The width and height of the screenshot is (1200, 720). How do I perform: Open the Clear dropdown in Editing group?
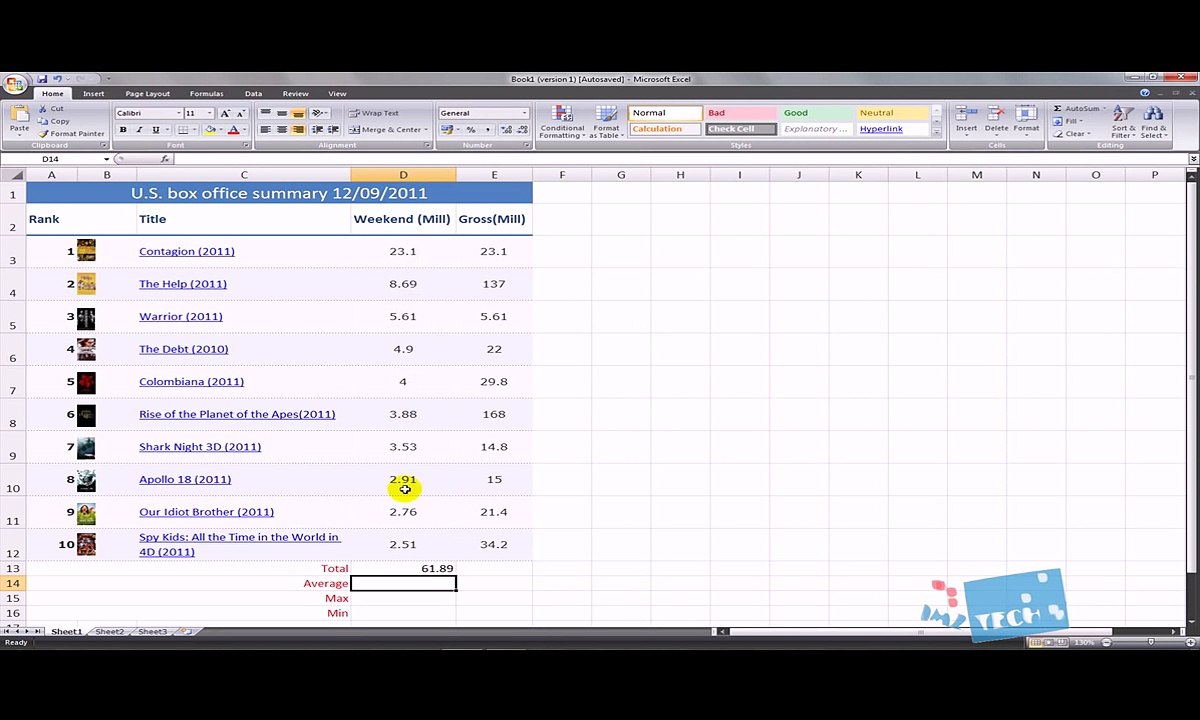tap(1074, 133)
